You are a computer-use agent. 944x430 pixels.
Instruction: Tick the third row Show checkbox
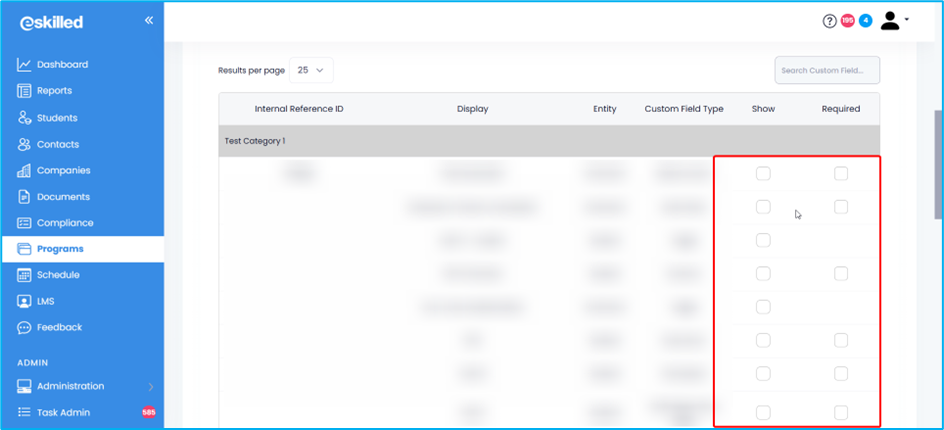point(763,240)
